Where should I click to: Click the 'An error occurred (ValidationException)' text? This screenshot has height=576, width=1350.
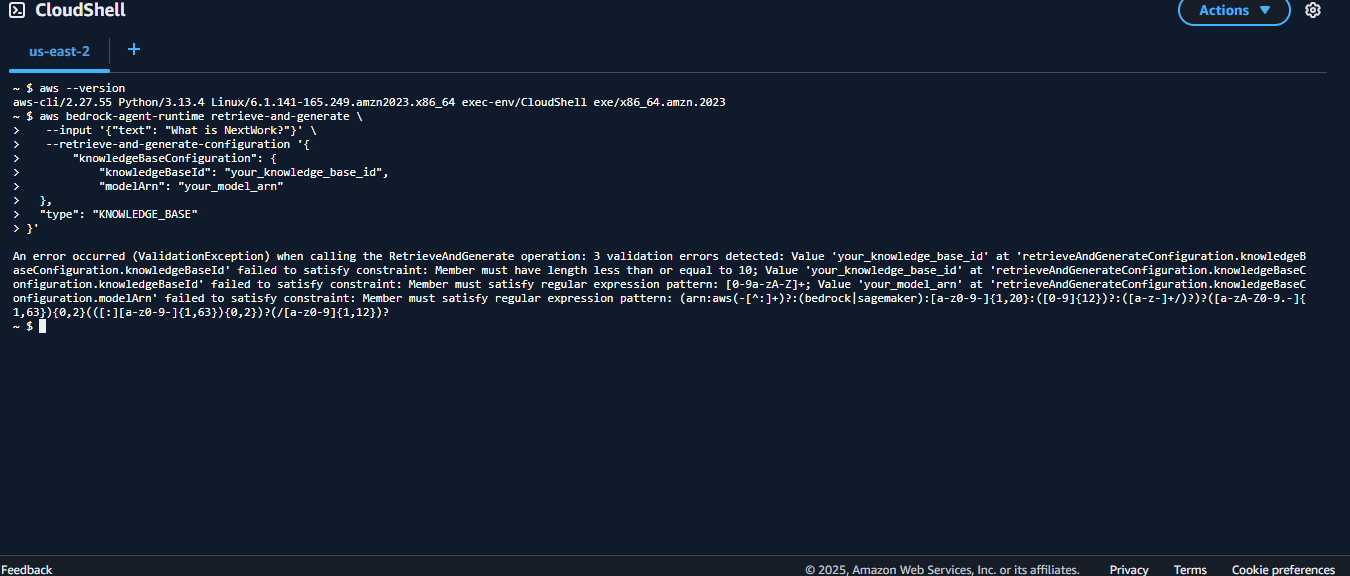click(x=141, y=256)
